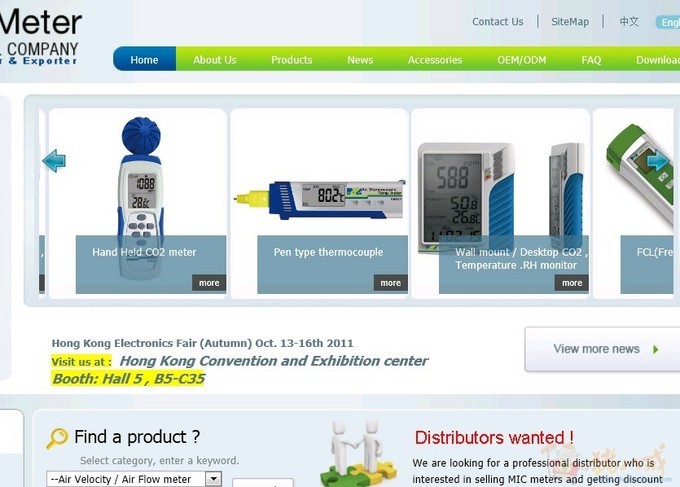Screen dimensions: 680x487
Task: Click the View more news button
Action: pyautogui.click(x=602, y=349)
